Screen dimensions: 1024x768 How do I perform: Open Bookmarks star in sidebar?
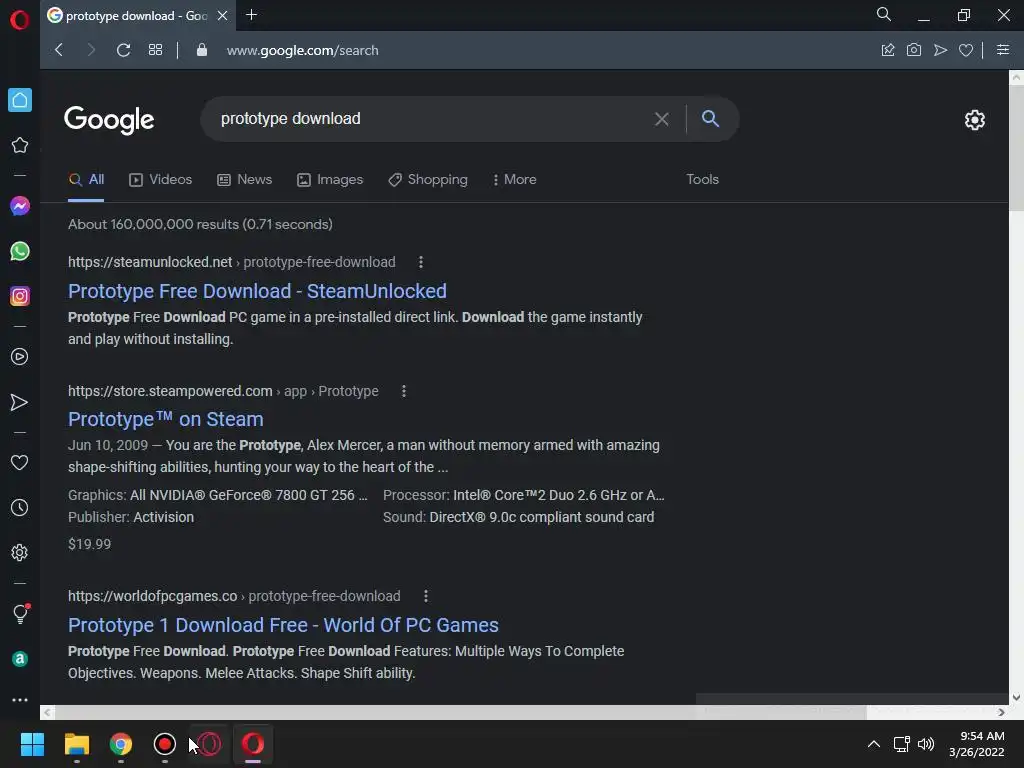coord(20,145)
